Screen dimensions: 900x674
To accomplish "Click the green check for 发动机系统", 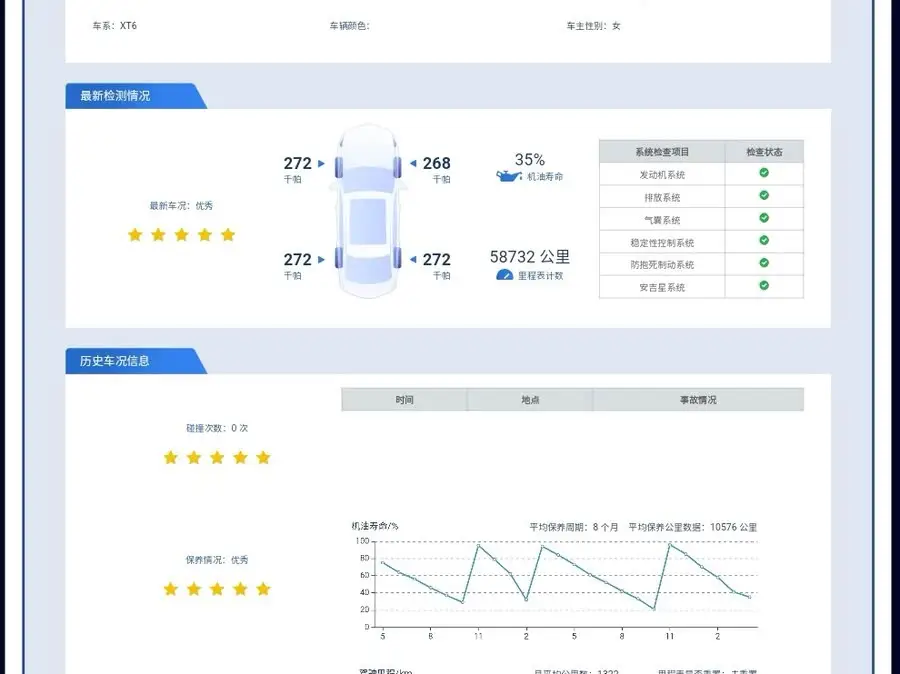I will point(764,173).
